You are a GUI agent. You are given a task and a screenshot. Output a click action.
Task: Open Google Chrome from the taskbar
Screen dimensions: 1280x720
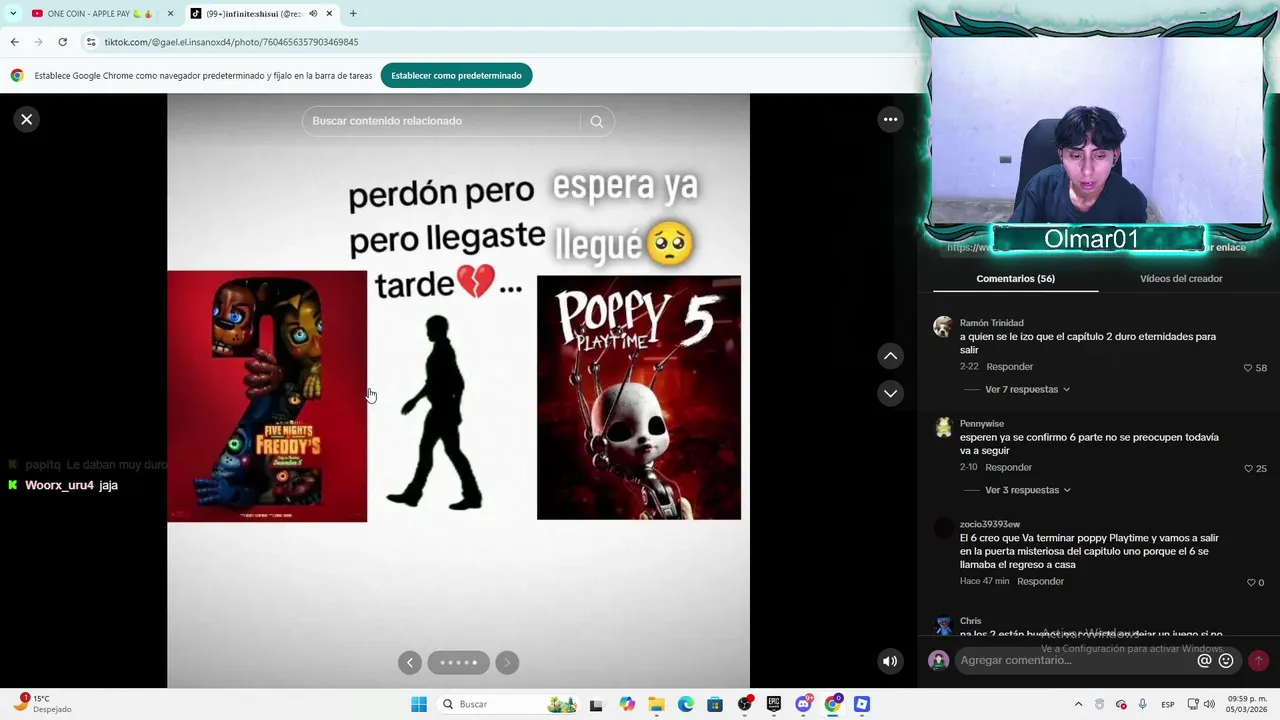[832, 704]
